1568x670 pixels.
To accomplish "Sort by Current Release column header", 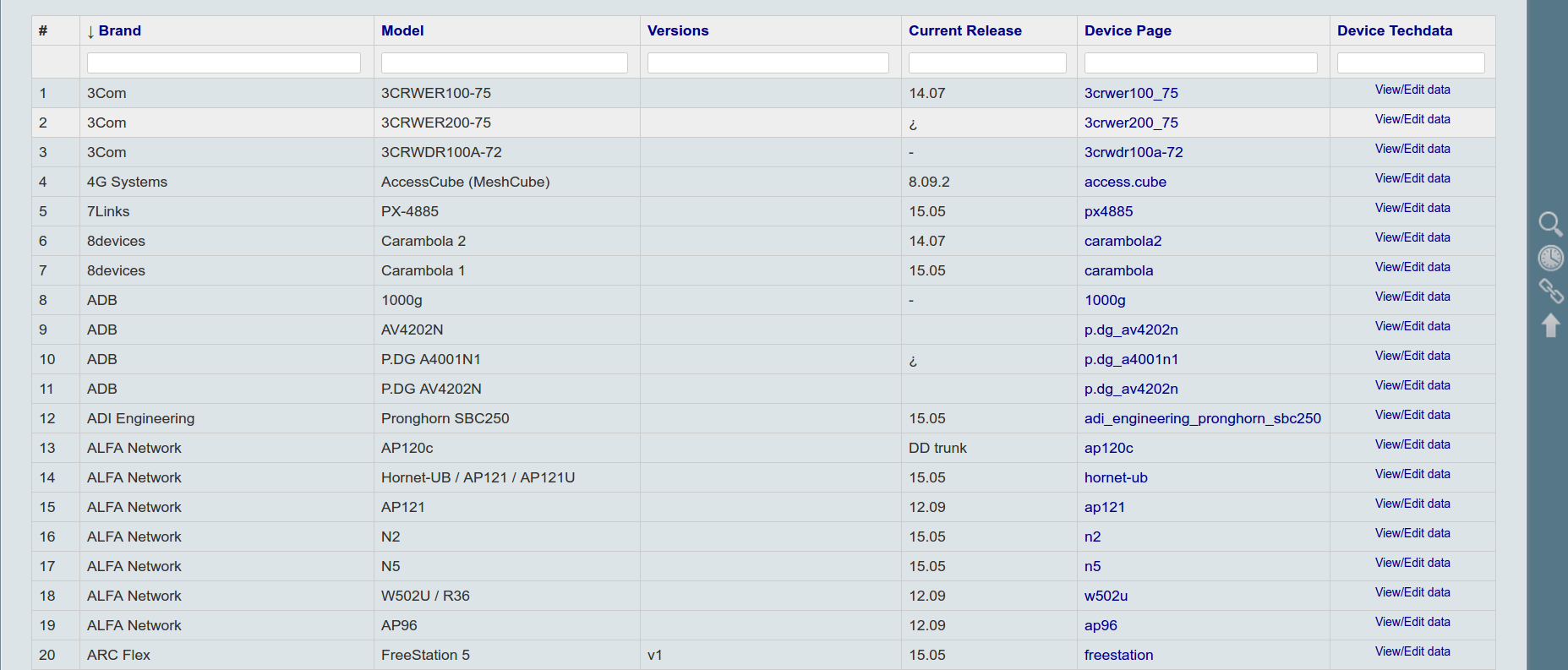I will [x=964, y=31].
